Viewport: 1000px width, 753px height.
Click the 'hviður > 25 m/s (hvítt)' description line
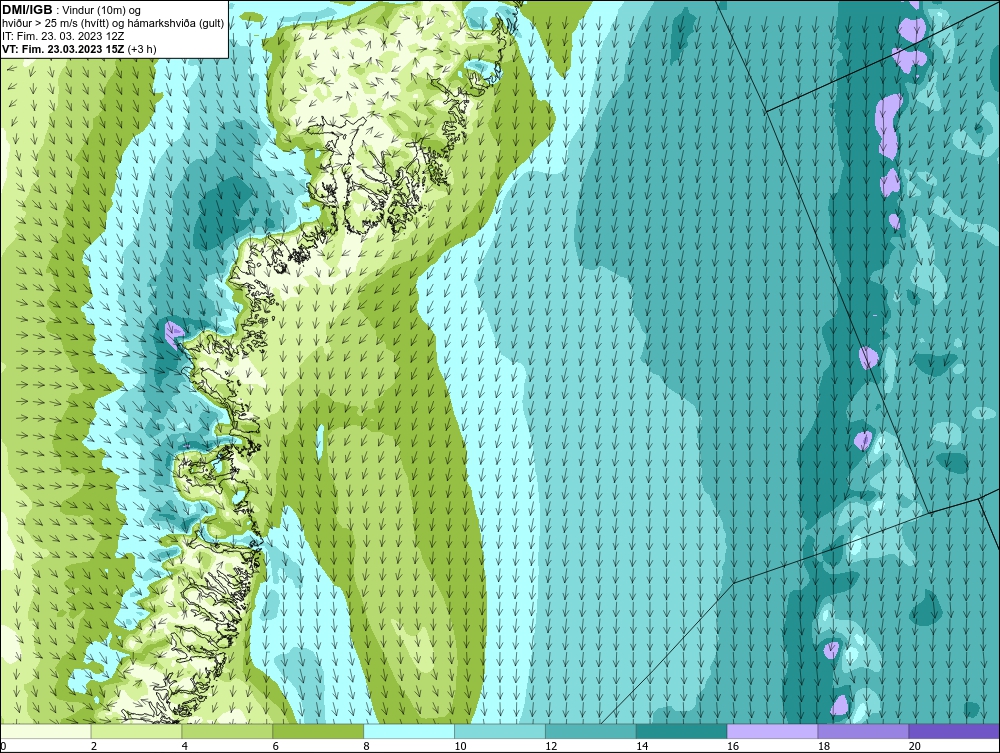coord(113,24)
